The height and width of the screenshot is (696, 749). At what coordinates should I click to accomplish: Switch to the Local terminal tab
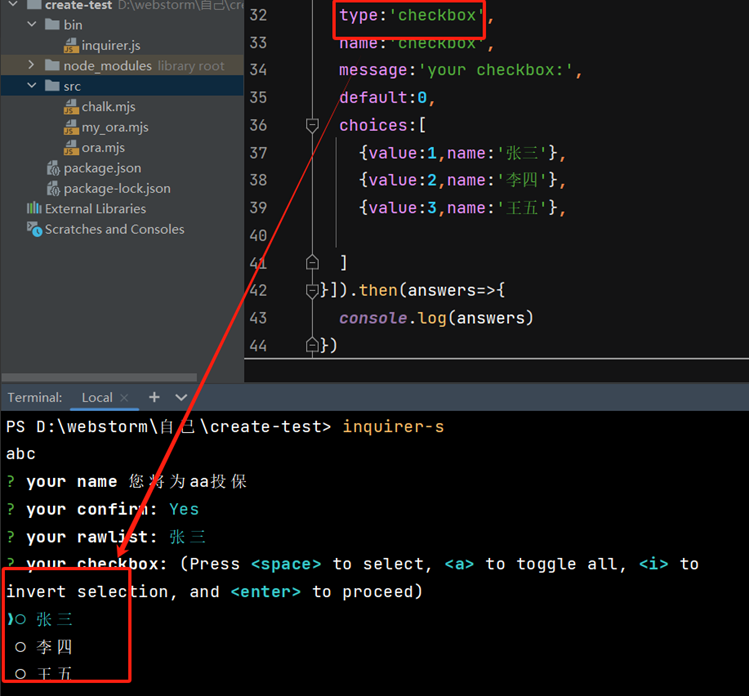97,397
